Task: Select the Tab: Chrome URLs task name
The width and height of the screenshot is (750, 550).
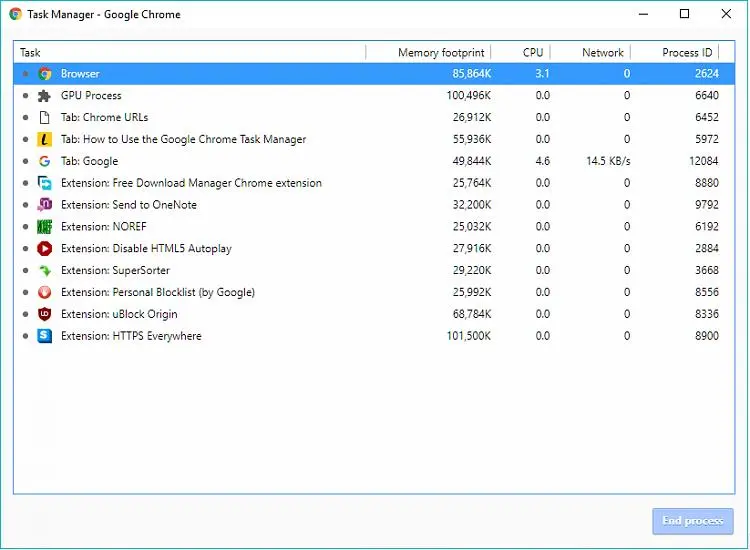Action: pyautogui.click(x=104, y=117)
